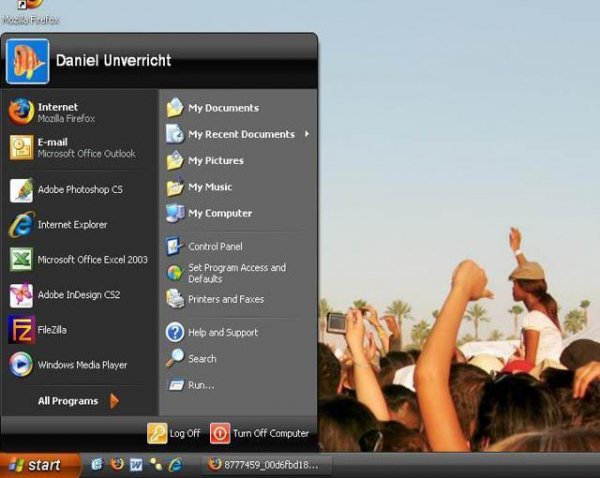Viewport: 600px width, 478px height.
Task: Expand All Programs with the orange arrow
Action: coord(114,401)
